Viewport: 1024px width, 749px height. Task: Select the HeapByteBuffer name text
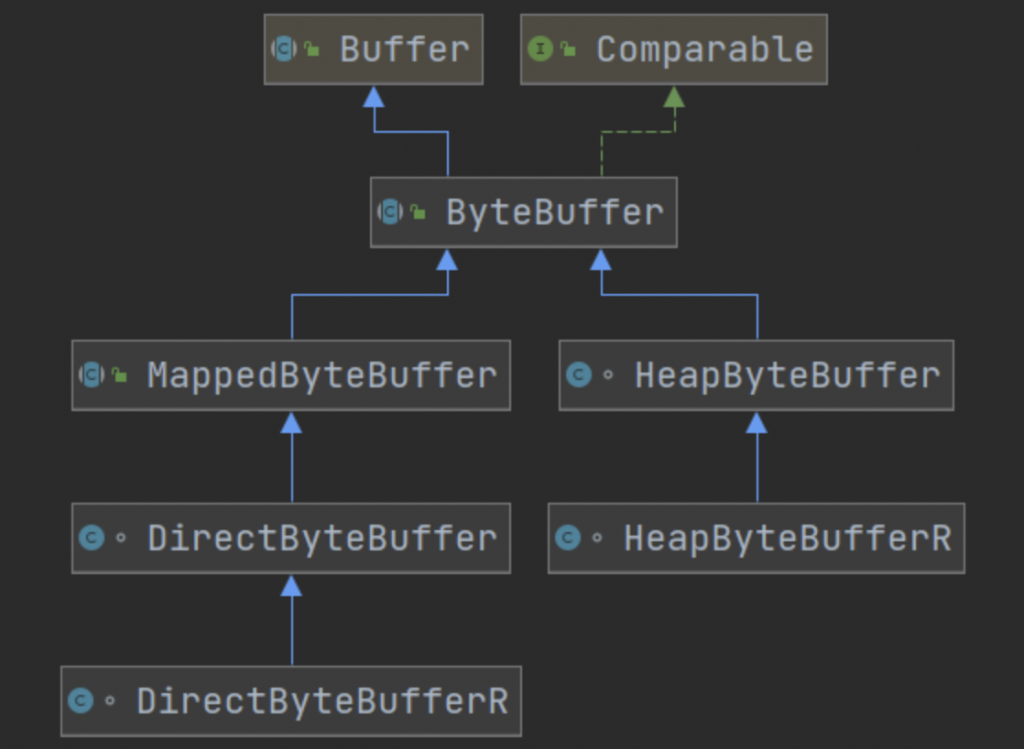(x=787, y=375)
